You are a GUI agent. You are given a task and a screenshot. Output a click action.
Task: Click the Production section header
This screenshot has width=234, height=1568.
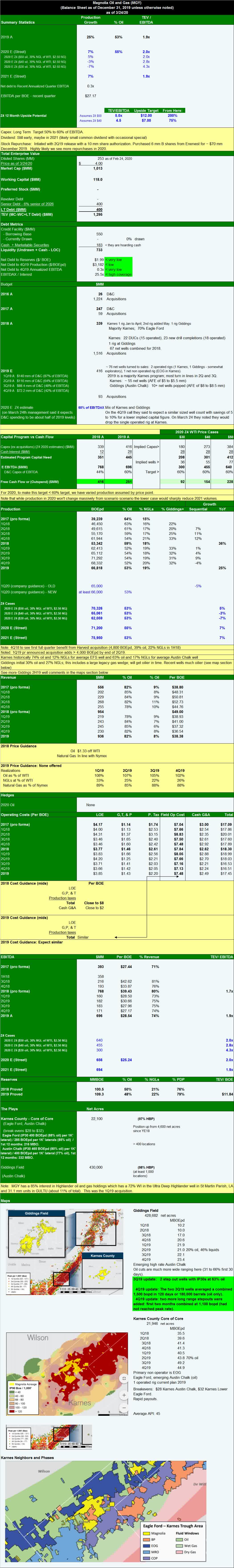tap(10, 509)
